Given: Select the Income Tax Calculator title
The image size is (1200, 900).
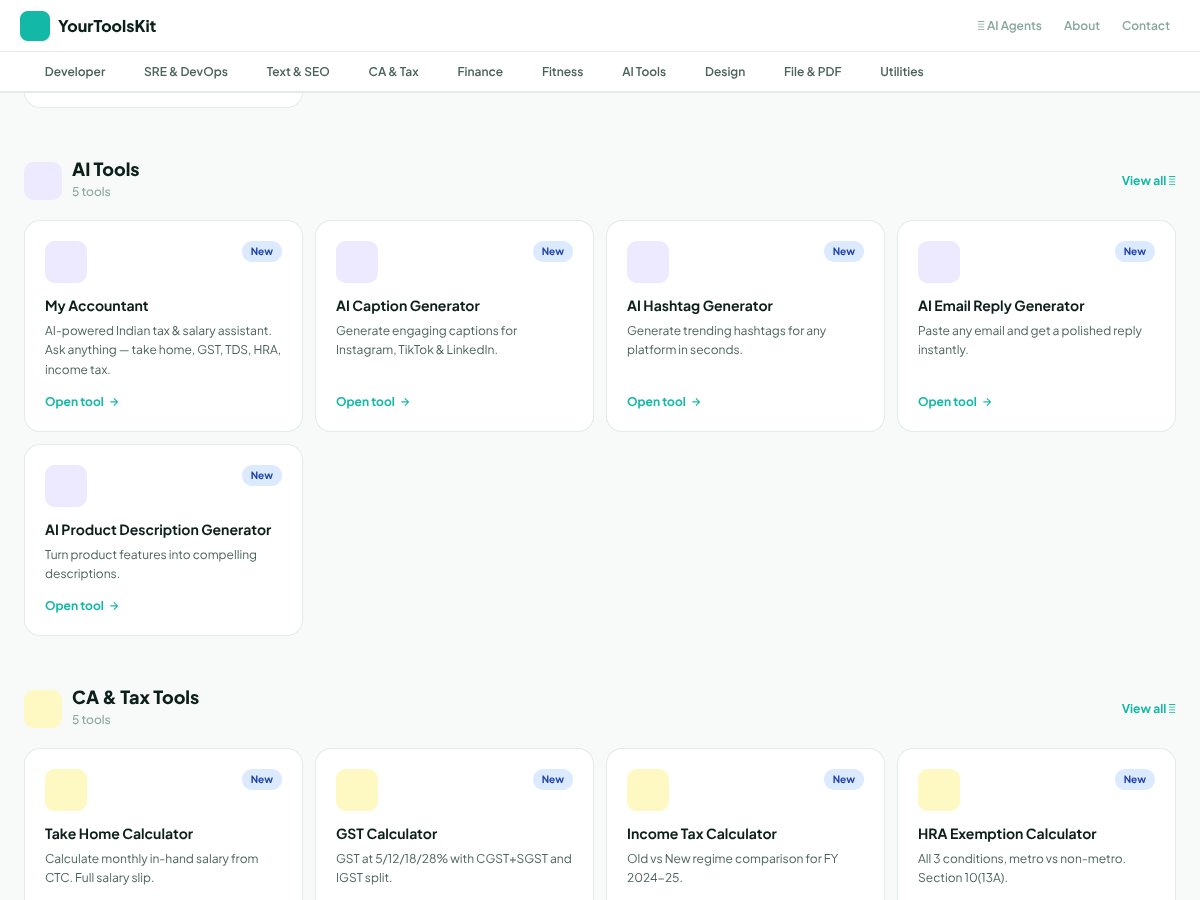Looking at the screenshot, I should [x=702, y=834].
